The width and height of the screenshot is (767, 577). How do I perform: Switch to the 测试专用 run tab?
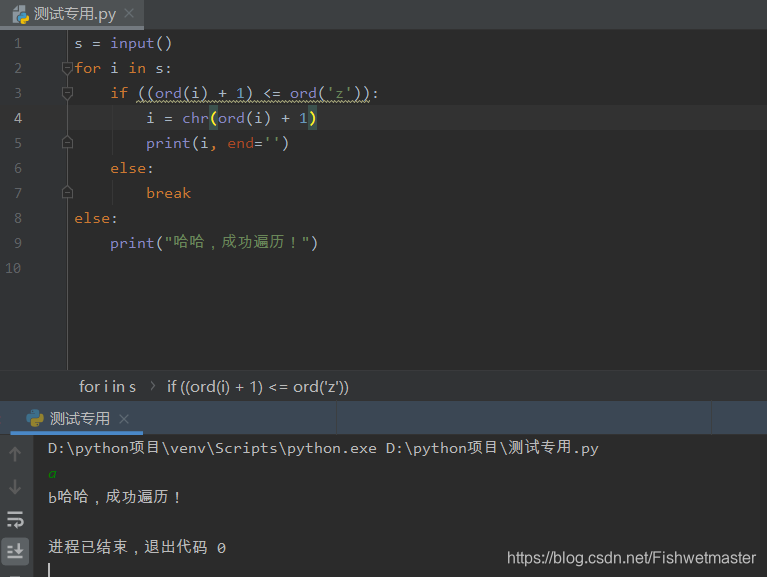click(77, 419)
